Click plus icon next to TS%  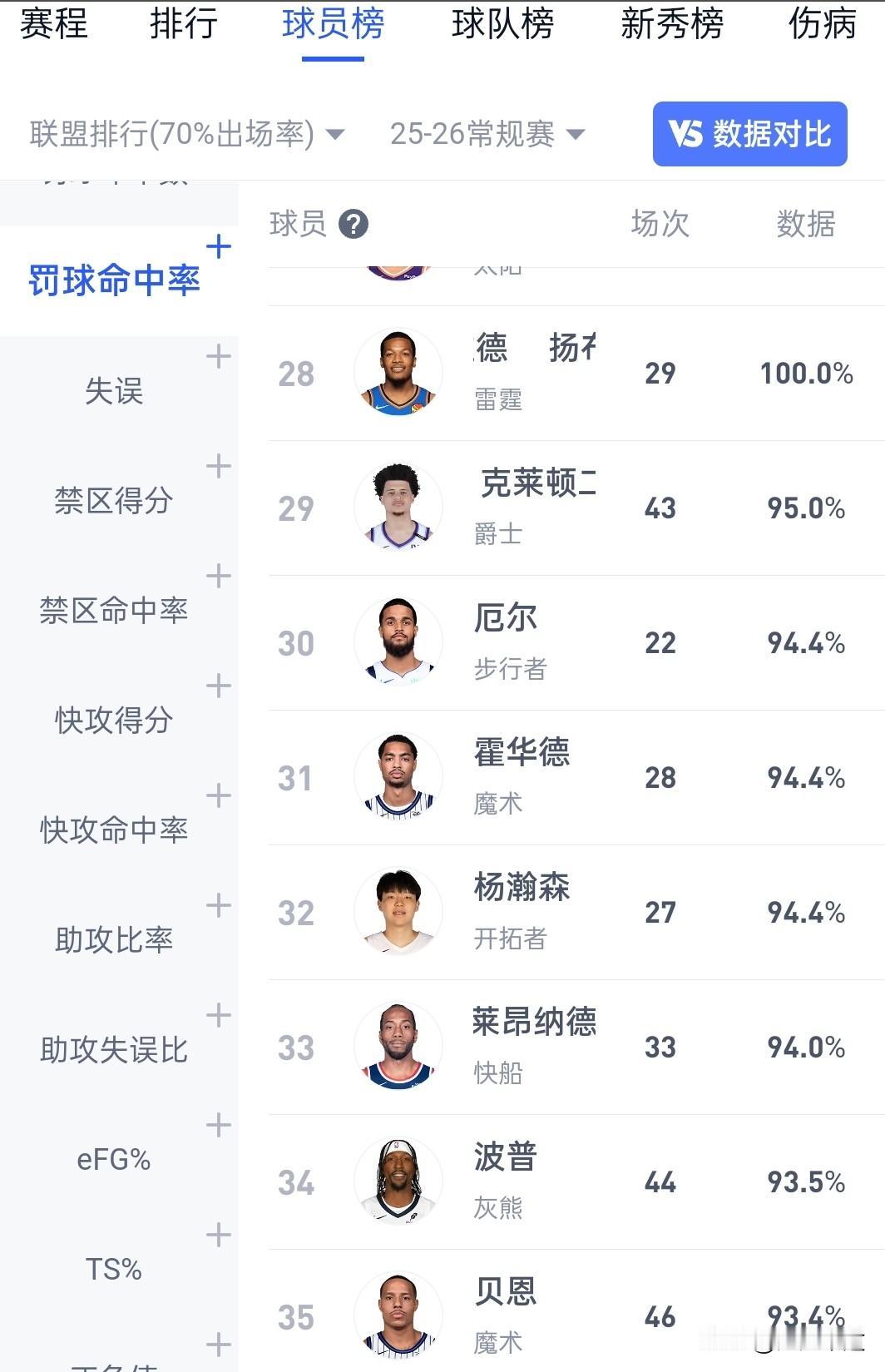[218, 1235]
